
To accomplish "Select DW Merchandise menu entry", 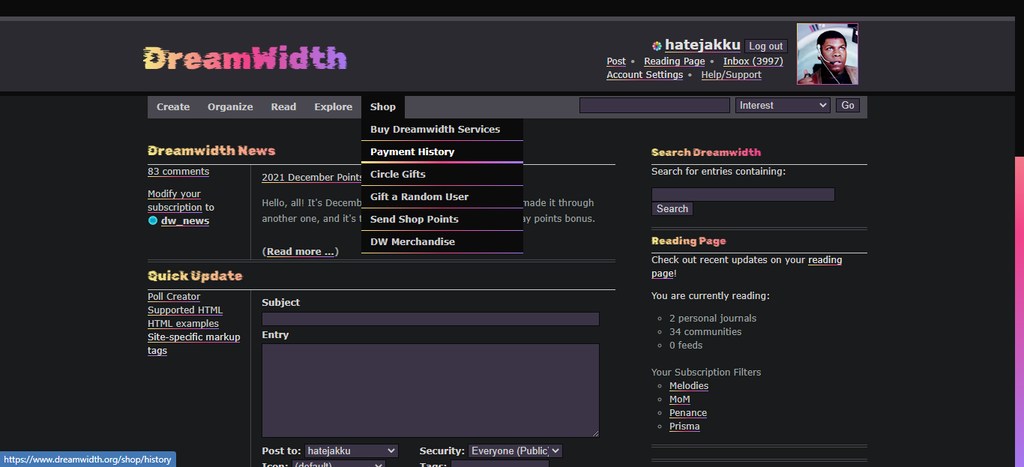I will [442, 242].
